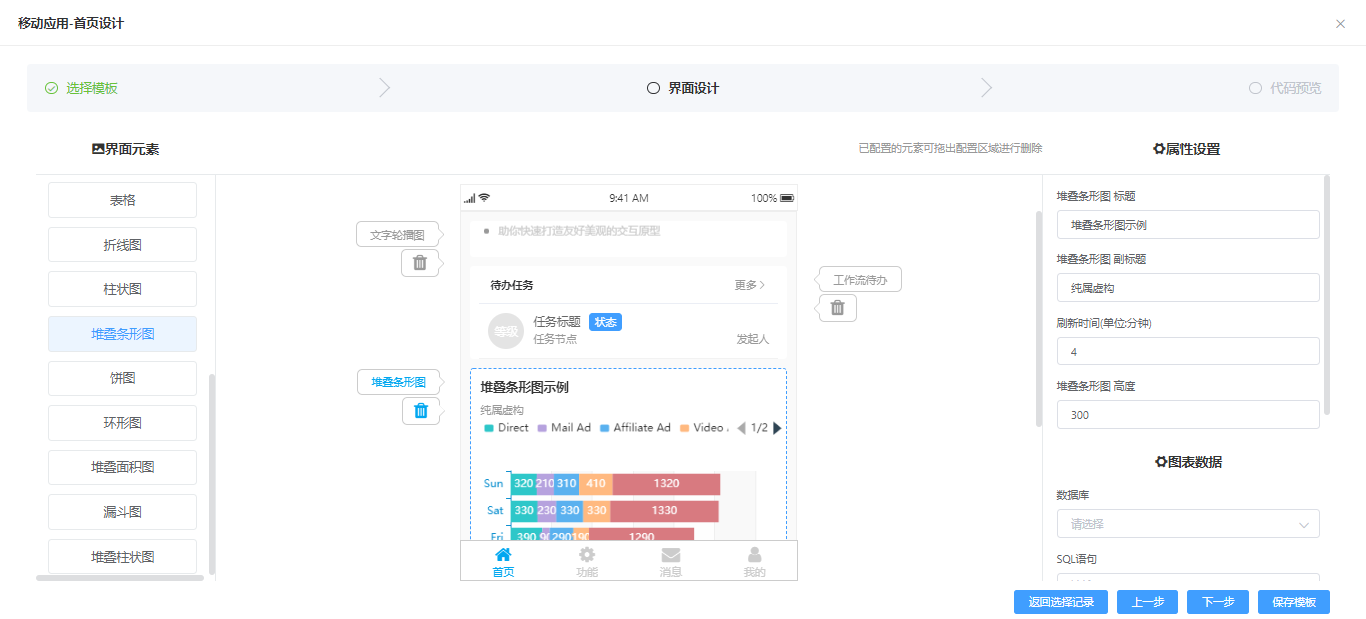
Task: Click the trash icon under 工作流待办 tag
Action: click(x=836, y=308)
